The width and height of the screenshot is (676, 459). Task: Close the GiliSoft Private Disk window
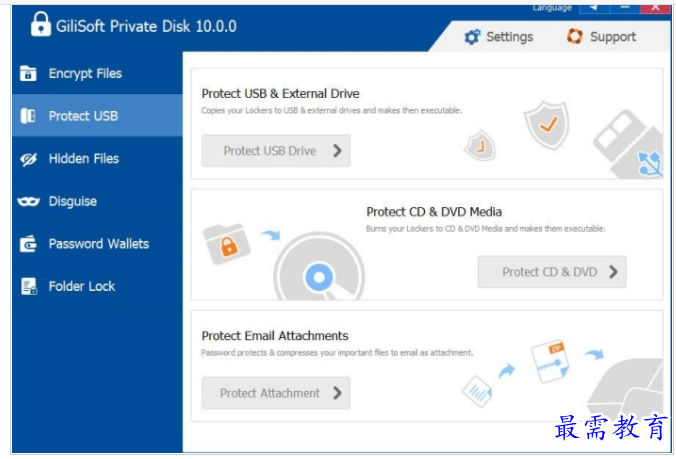655,8
